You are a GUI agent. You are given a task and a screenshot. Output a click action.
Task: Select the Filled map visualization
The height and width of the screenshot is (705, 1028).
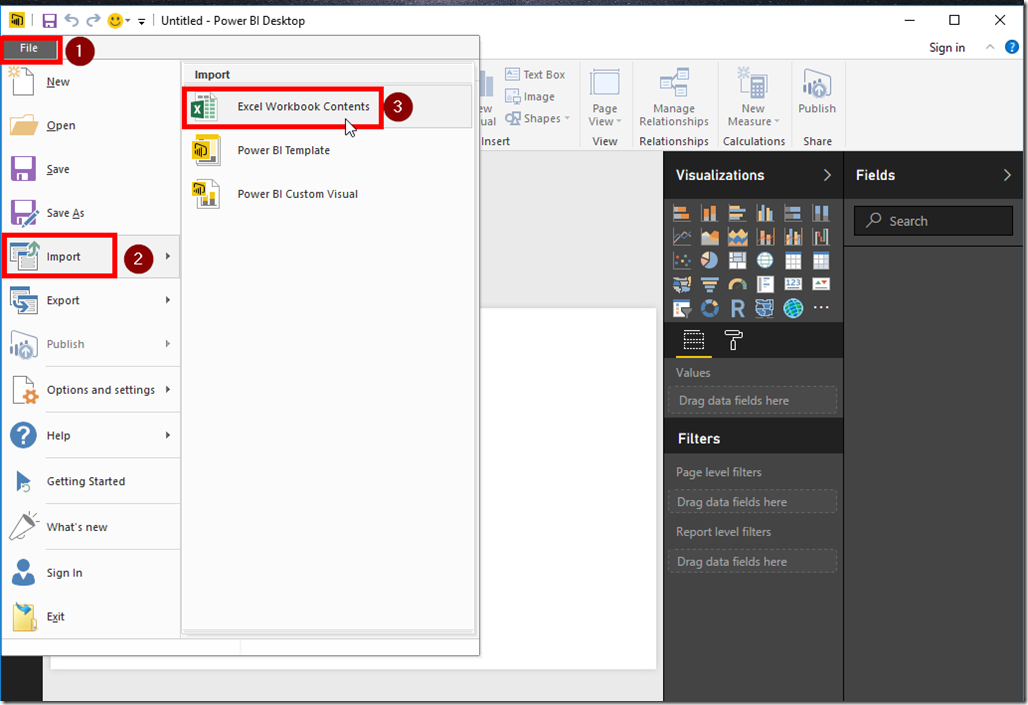pos(682,284)
